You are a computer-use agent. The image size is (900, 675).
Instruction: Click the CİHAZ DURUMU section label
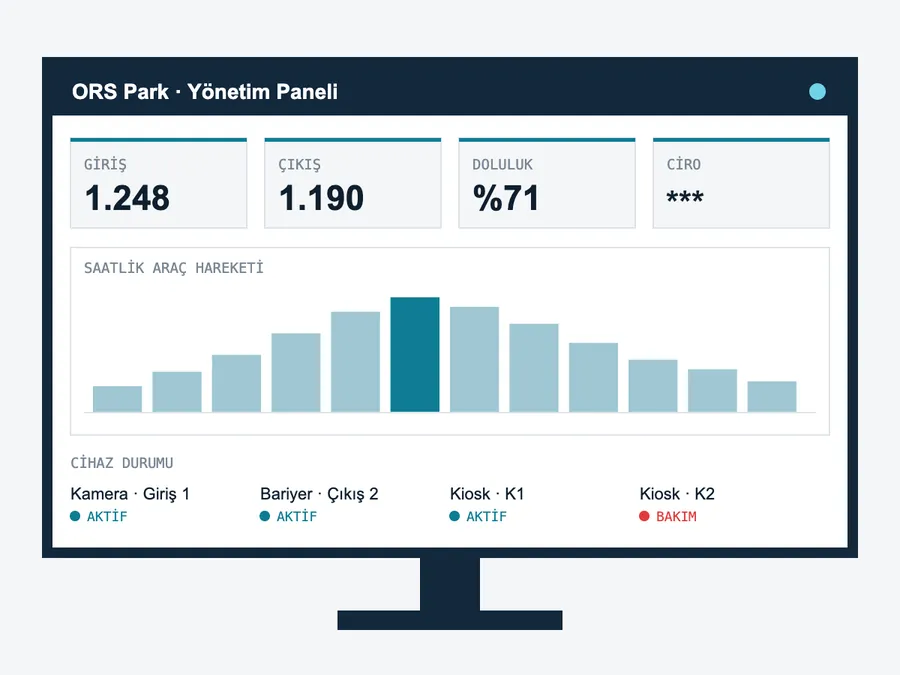122,463
